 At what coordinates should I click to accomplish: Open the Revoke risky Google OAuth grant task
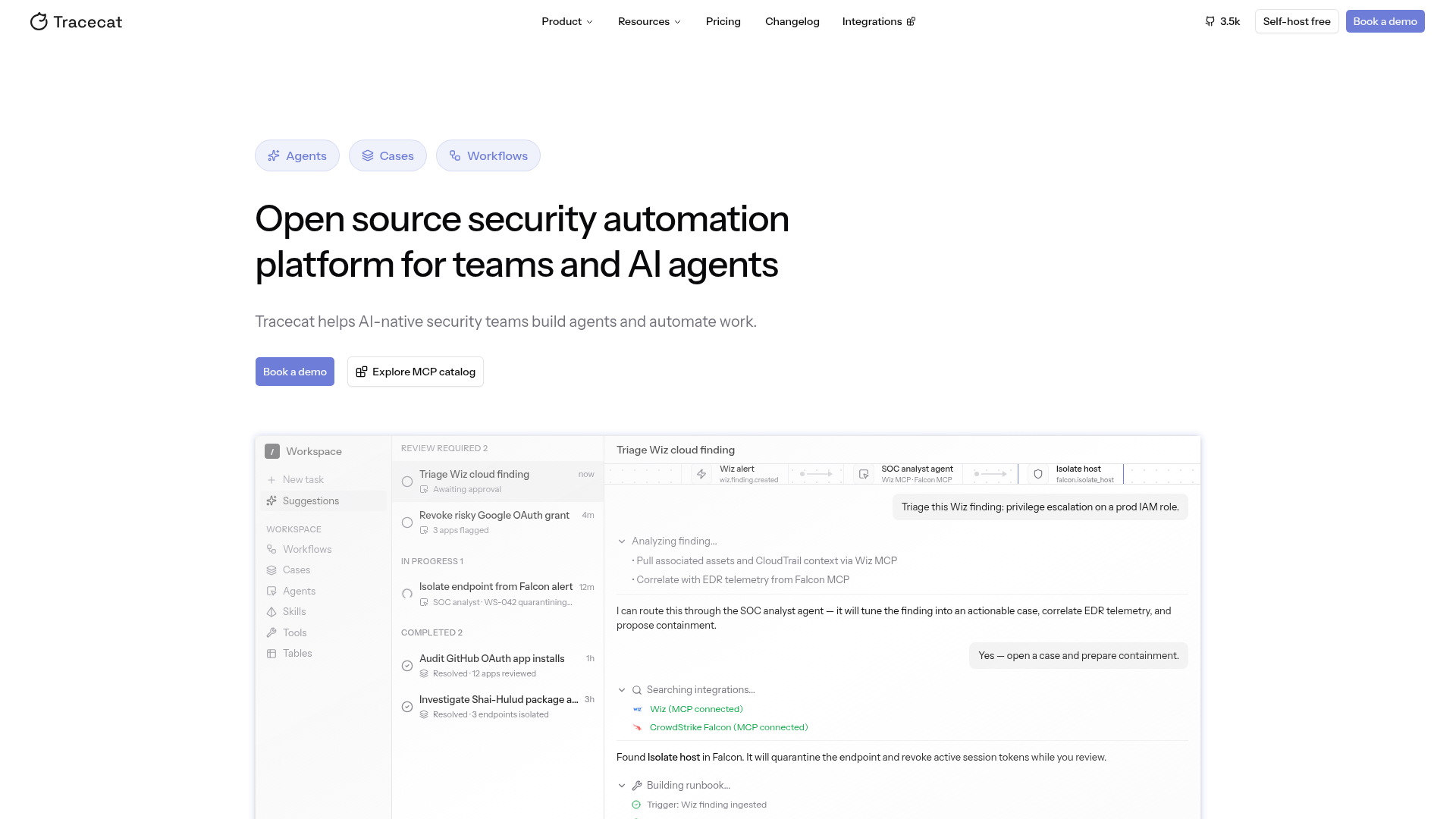tap(497, 522)
